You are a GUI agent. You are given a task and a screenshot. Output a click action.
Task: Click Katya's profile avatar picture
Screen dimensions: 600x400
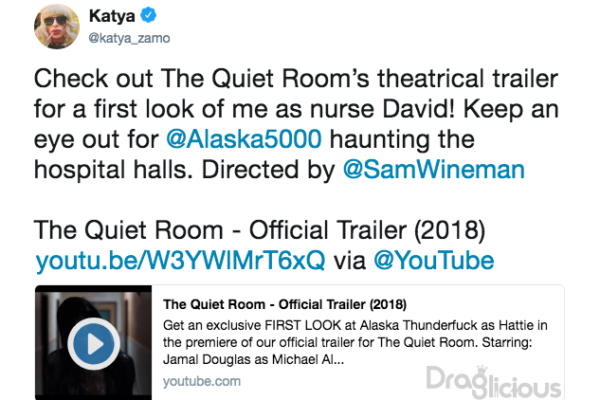pos(57,26)
